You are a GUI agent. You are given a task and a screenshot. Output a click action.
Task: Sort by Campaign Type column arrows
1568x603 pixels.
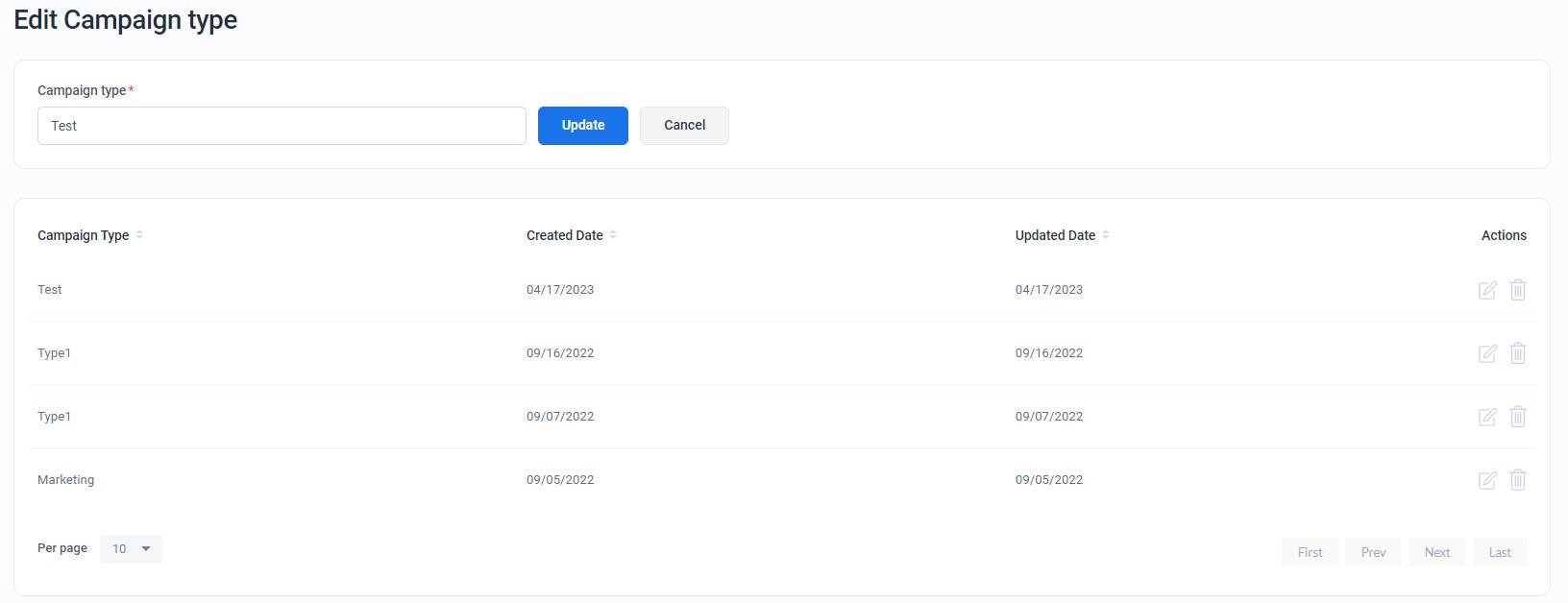[139, 234]
